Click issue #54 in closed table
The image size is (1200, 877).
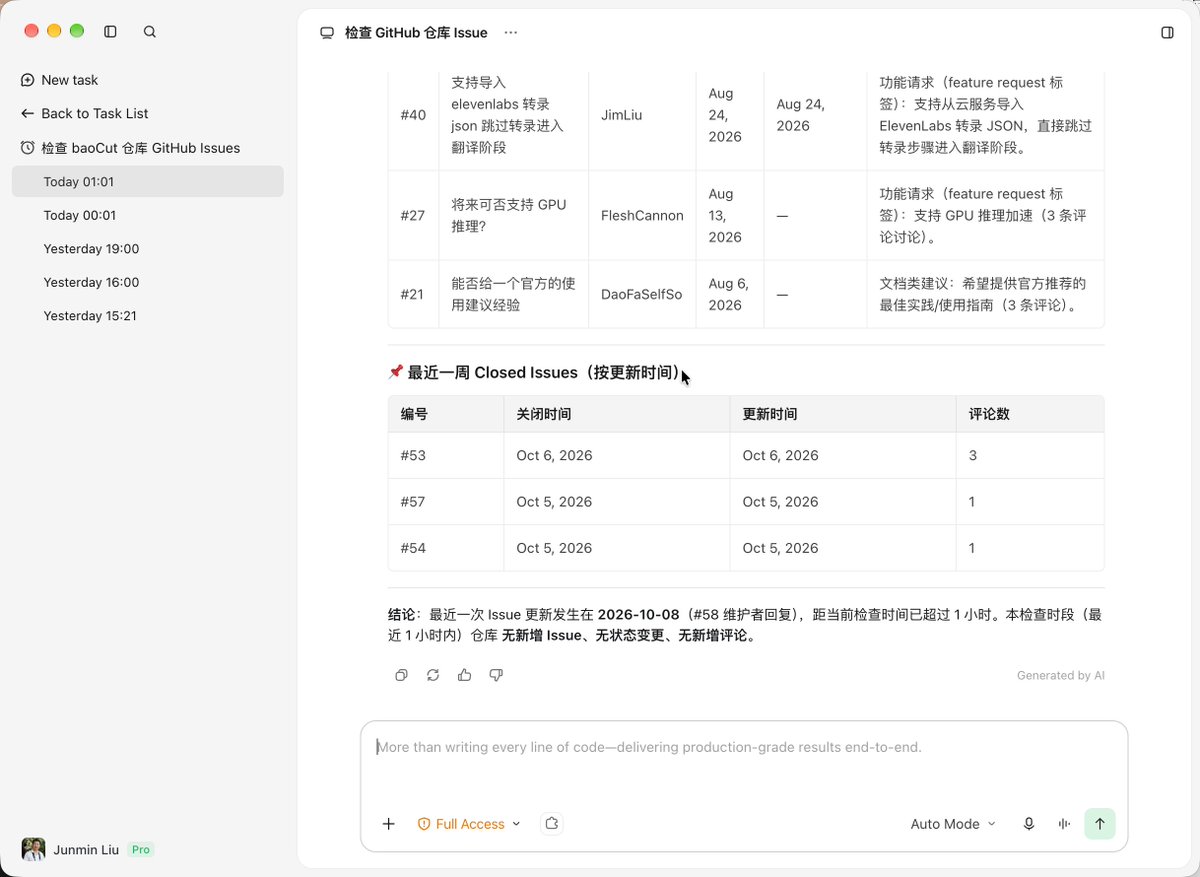coord(413,548)
